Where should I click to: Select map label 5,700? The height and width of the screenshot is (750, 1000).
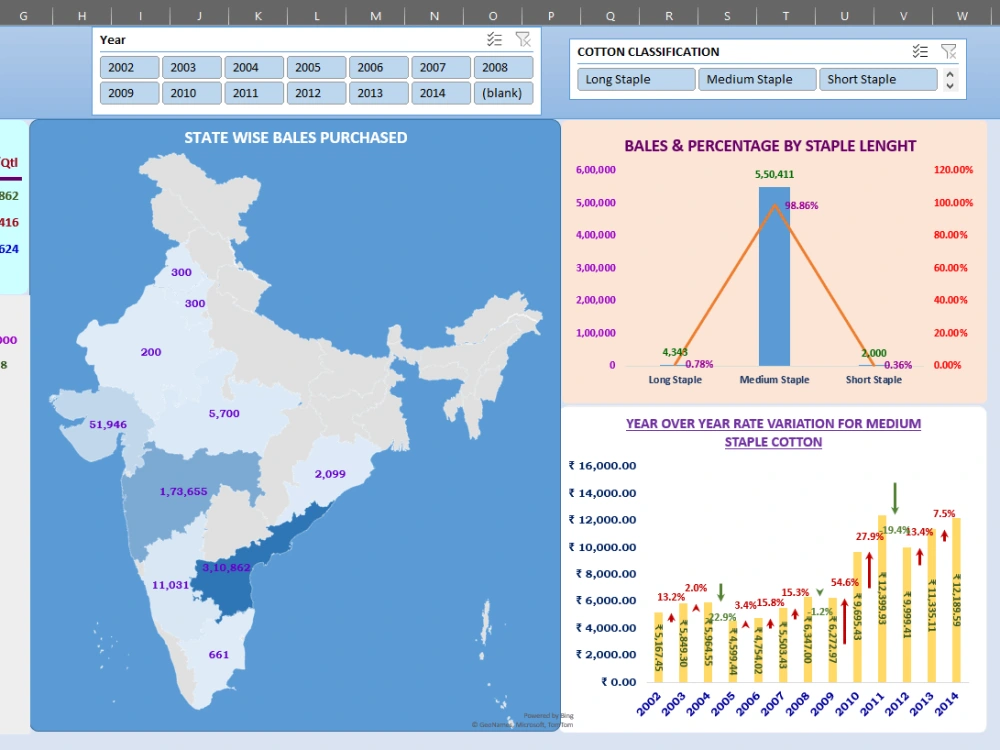(x=224, y=414)
